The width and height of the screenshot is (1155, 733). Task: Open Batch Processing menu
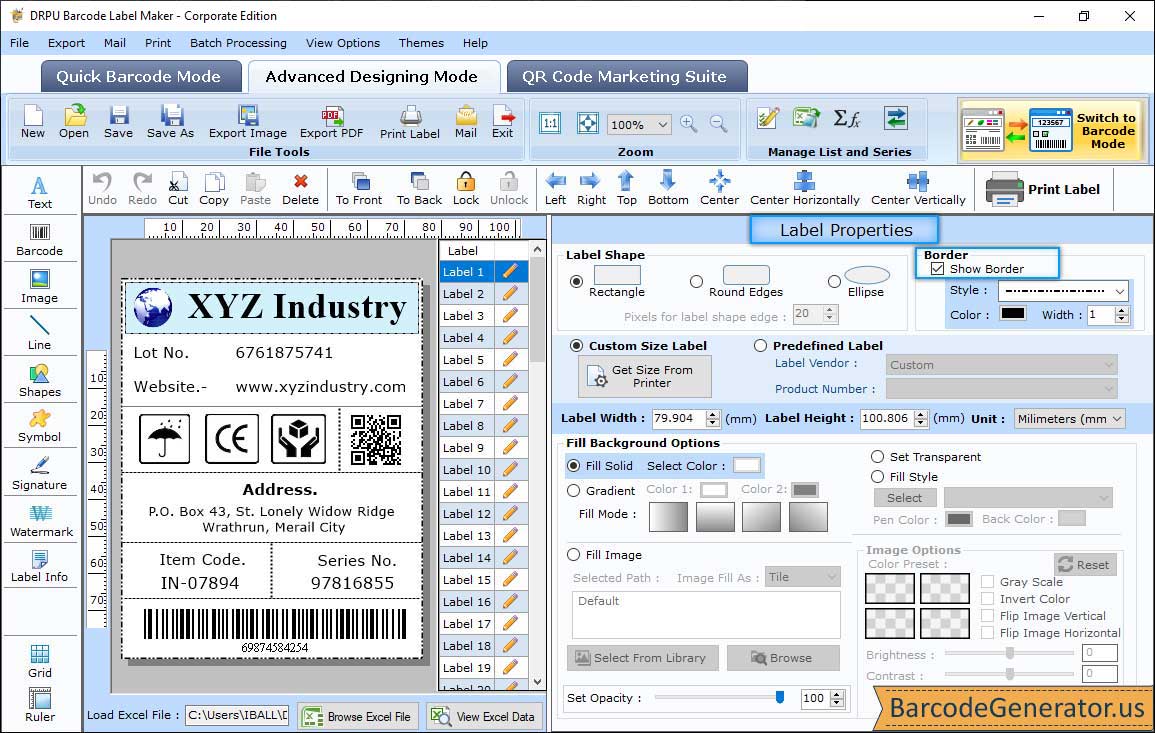click(238, 43)
